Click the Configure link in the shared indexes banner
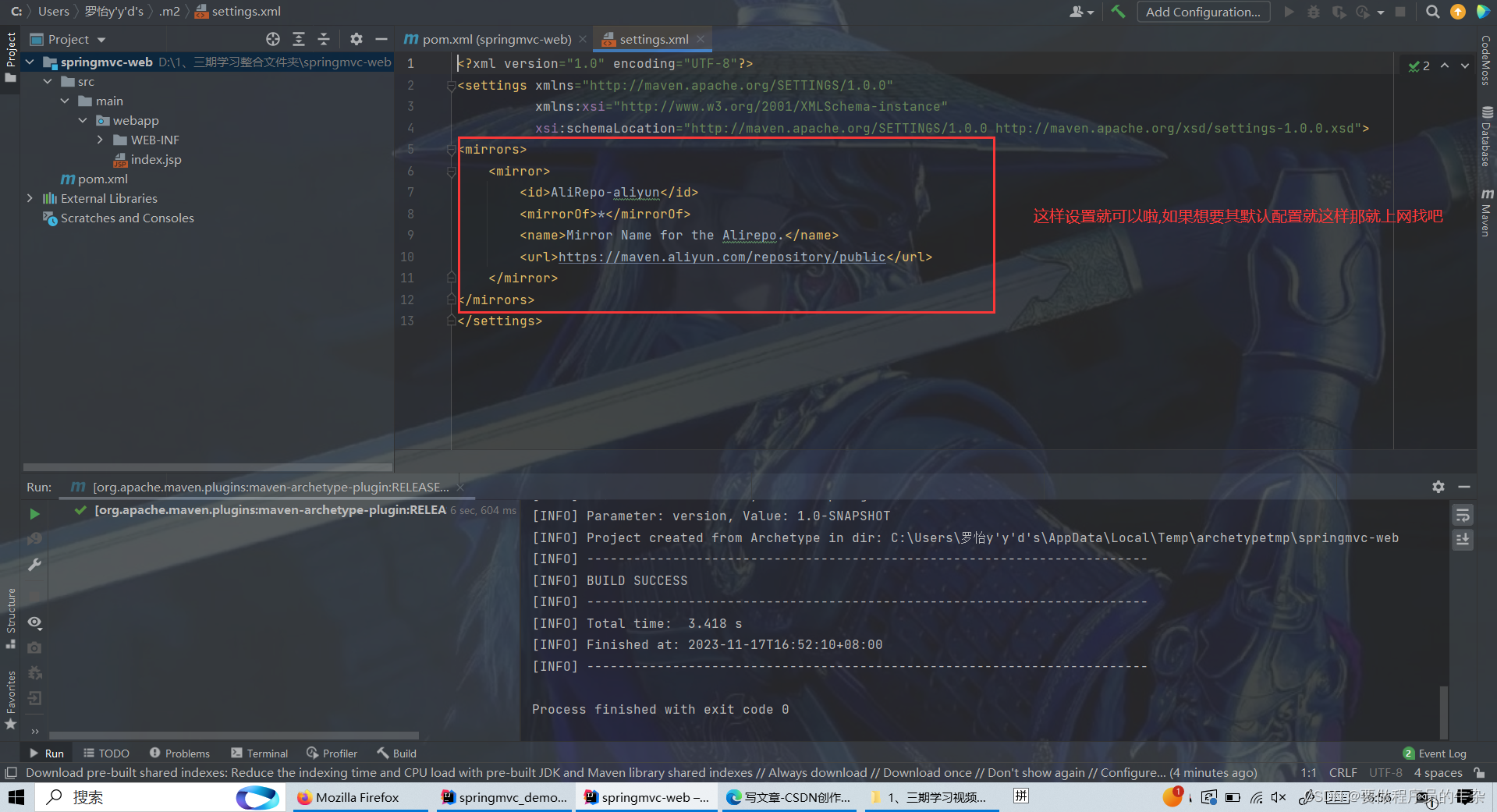Viewport: 1497px width, 812px height. pos(1131,772)
